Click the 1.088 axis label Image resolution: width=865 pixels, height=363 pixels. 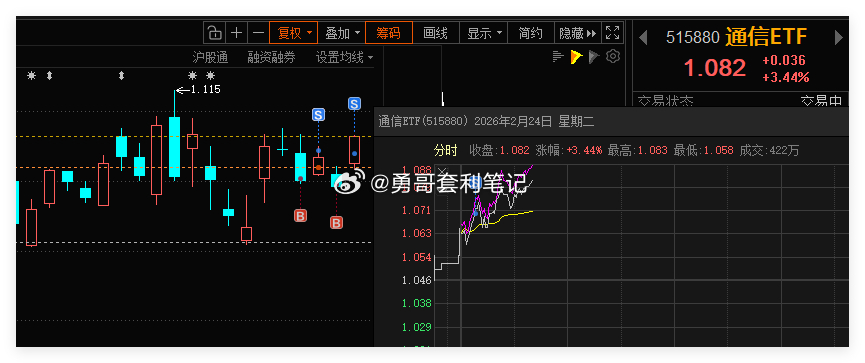[x=417, y=170]
